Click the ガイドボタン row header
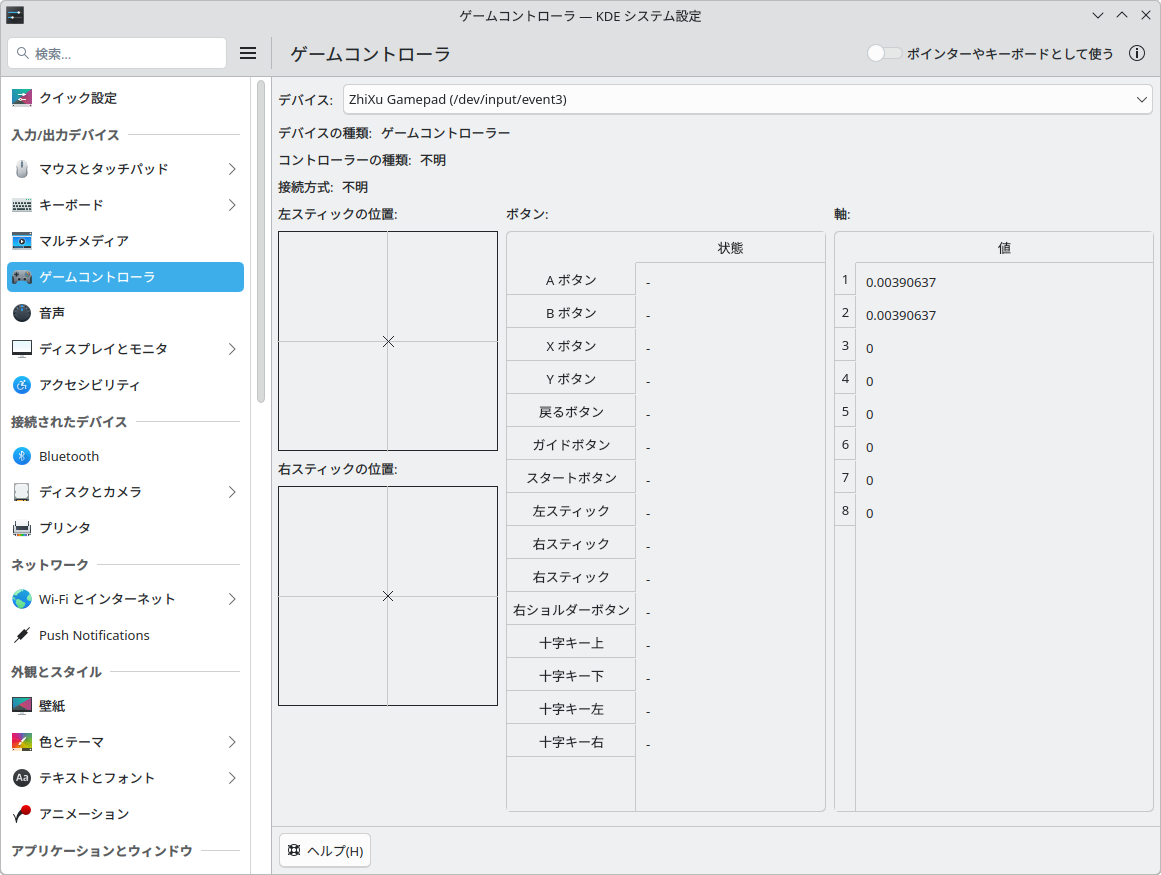The height and width of the screenshot is (875, 1161). coord(571,445)
